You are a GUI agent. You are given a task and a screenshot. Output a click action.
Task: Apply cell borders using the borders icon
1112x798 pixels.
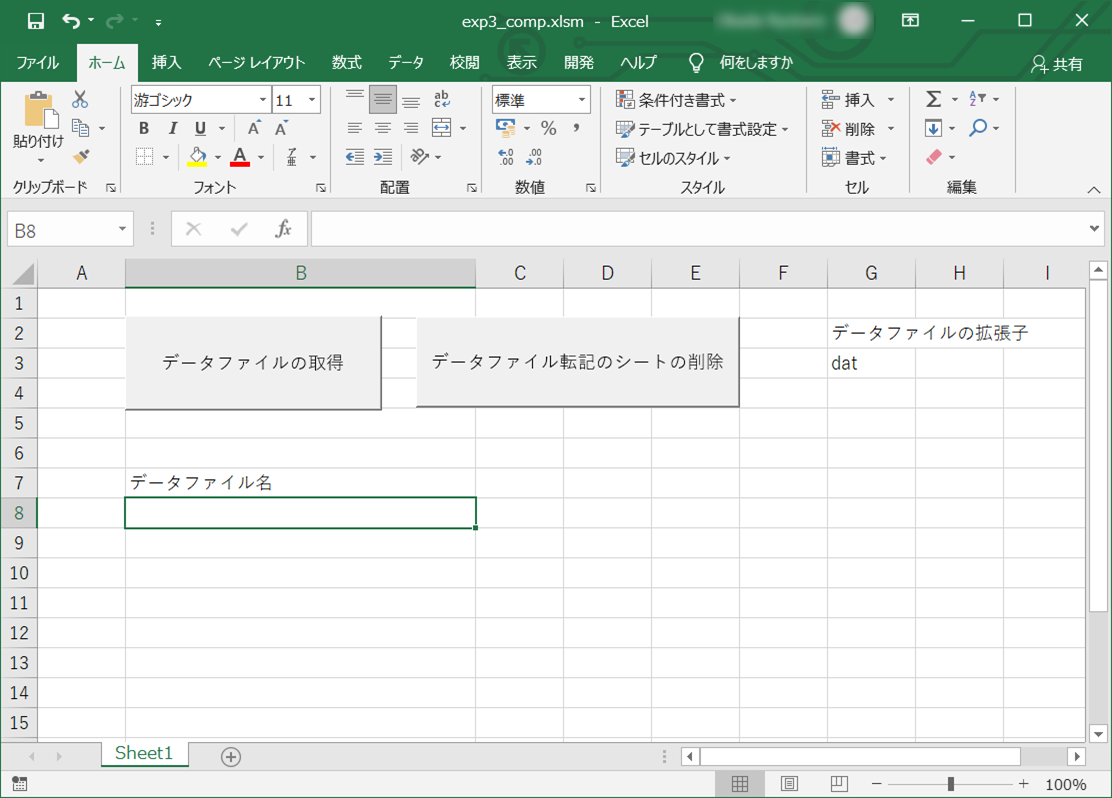(145, 157)
